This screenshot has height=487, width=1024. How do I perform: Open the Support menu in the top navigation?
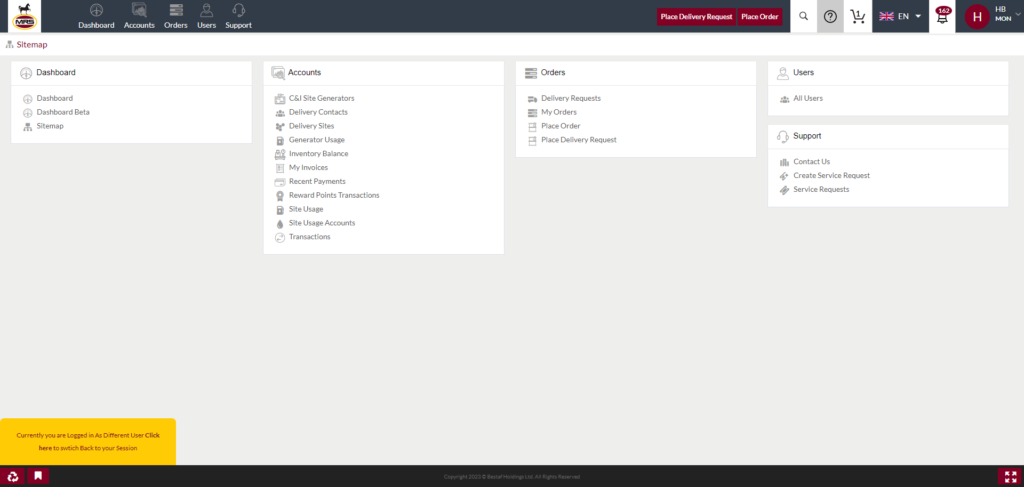[x=238, y=16]
